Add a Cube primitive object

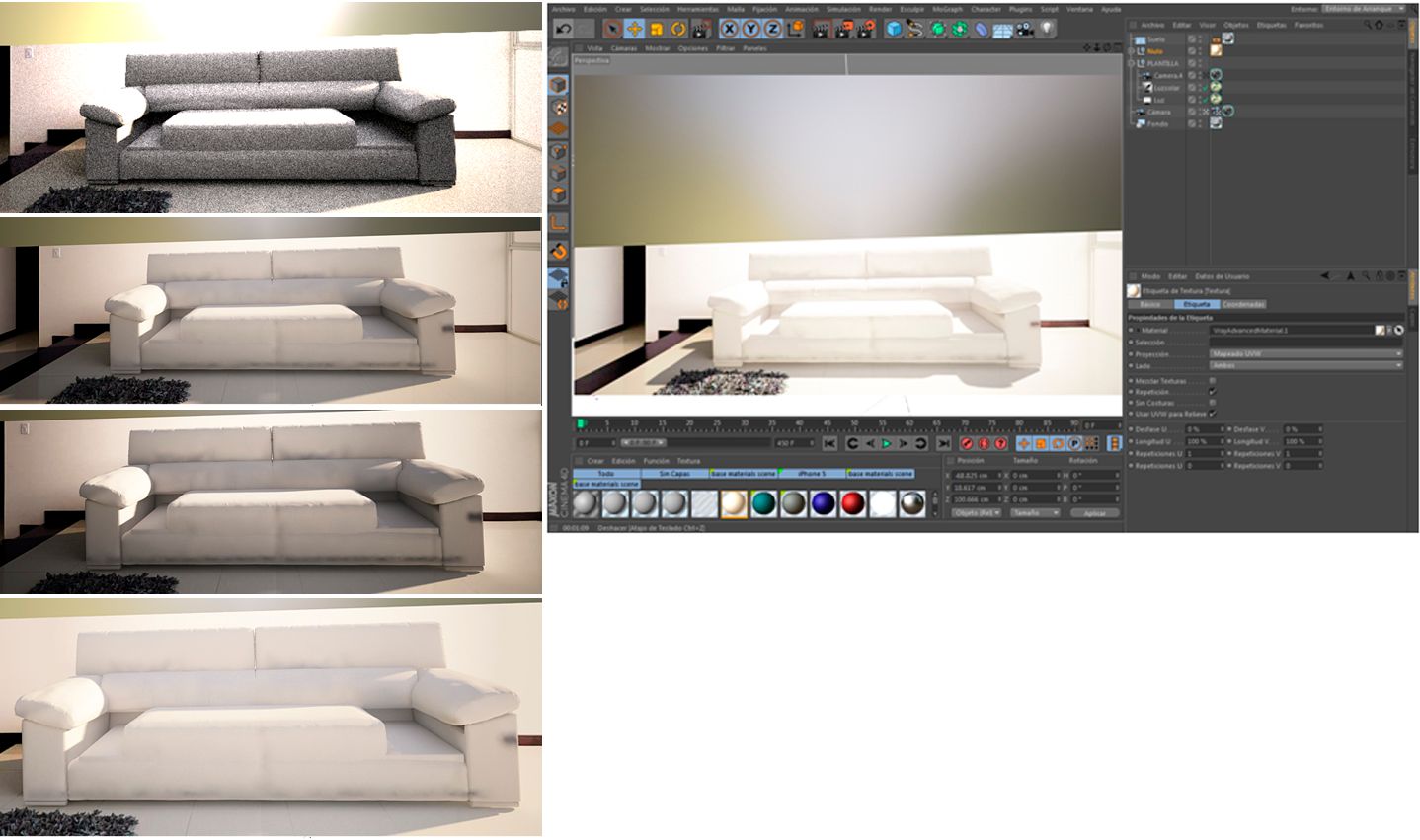point(894,29)
